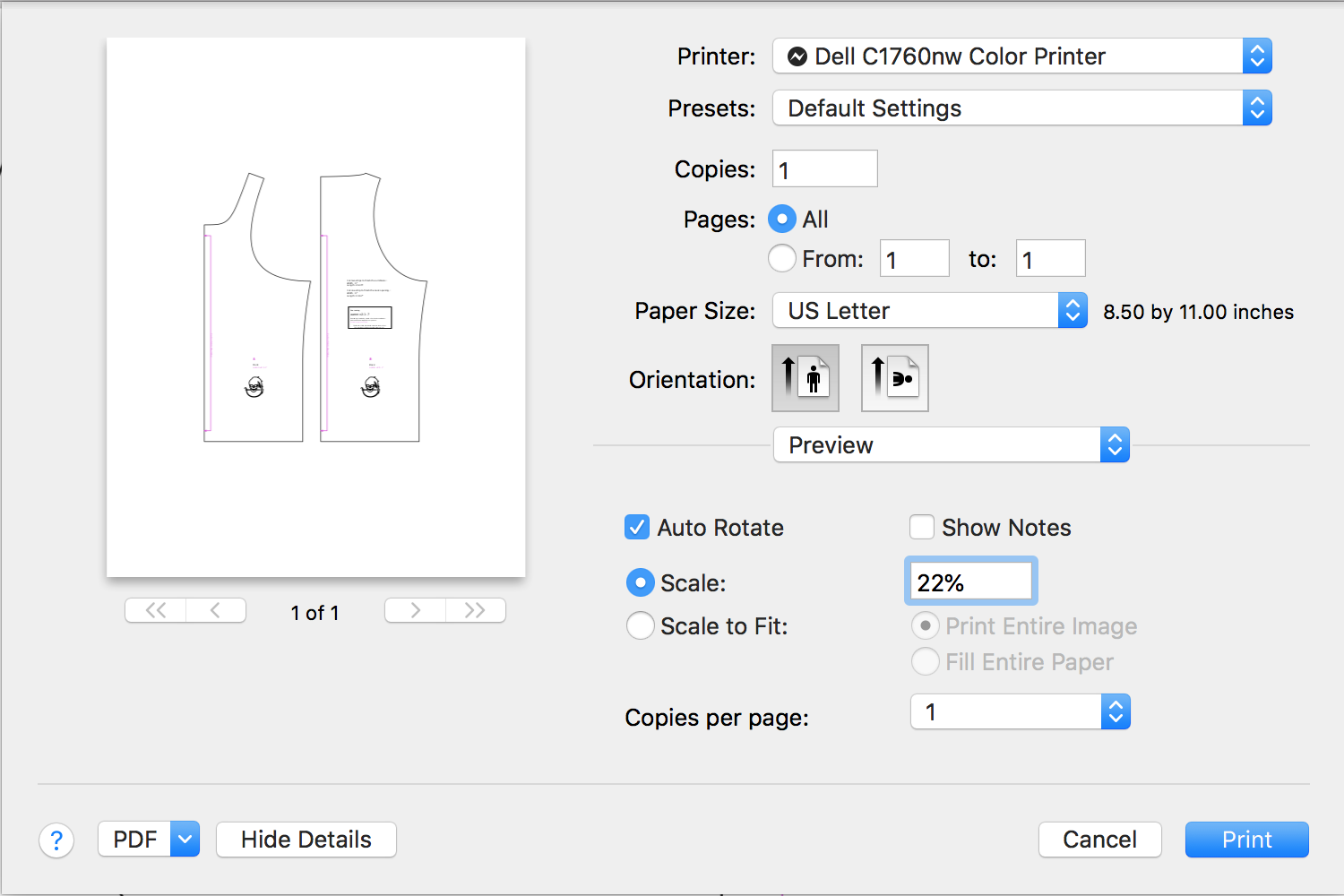Click the PDF button
This screenshot has width=1344, height=896.
[x=134, y=840]
